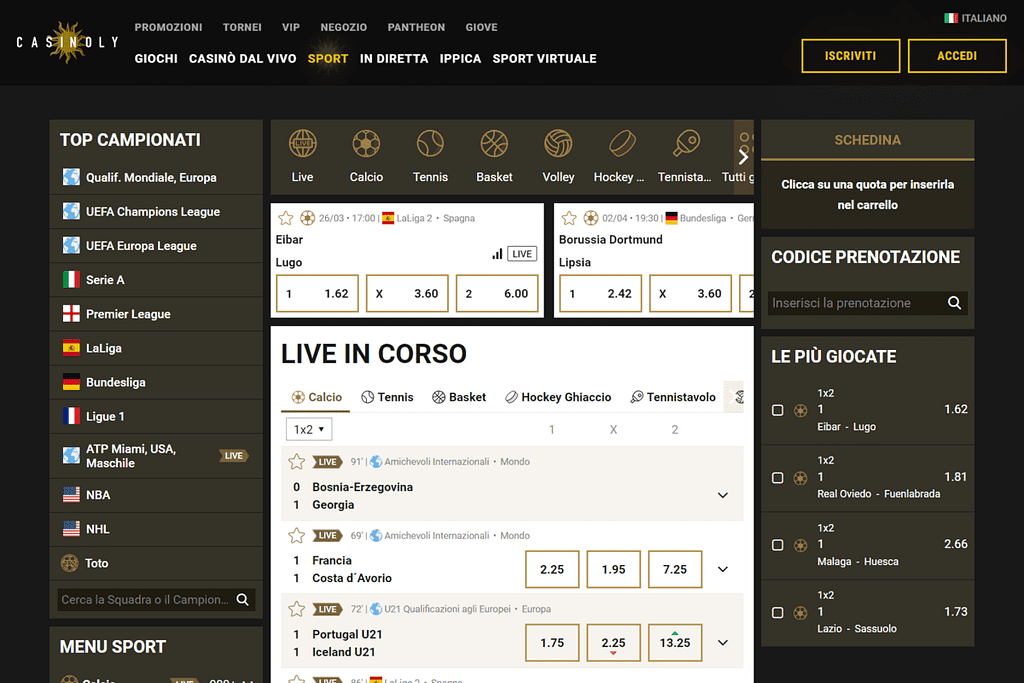
Task: Select Iceland U21 odds 13.25
Action: tap(675, 643)
